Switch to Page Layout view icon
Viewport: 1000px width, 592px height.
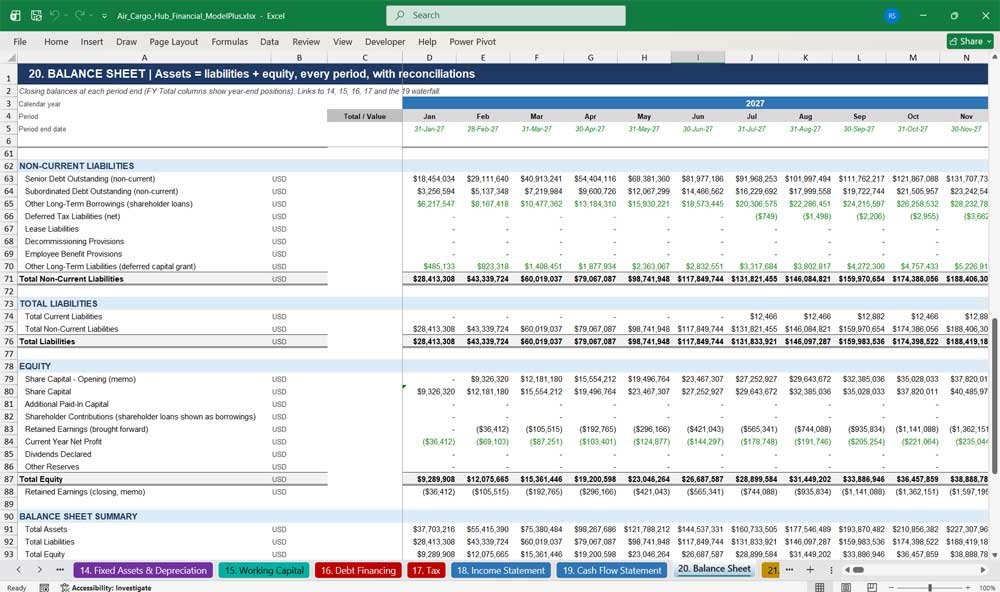coord(845,587)
